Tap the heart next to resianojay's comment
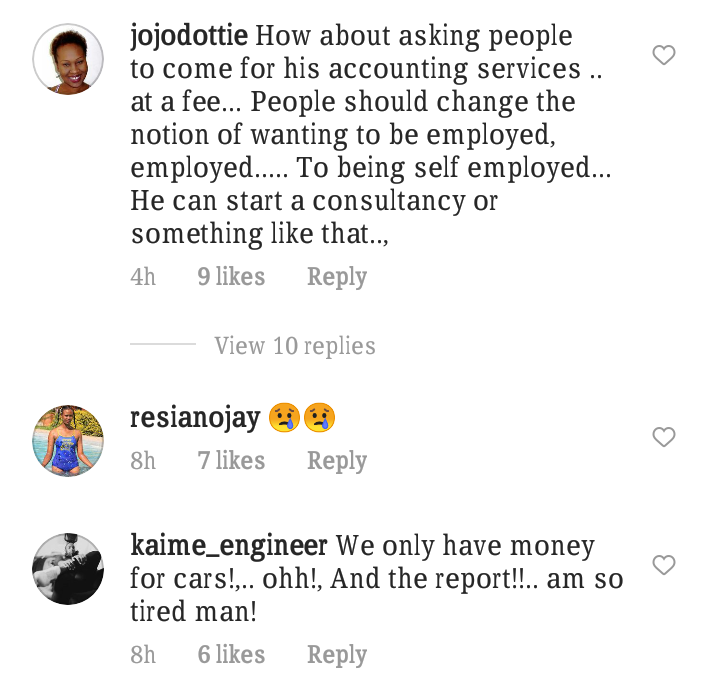720x696 pixels. [x=664, y=437]
